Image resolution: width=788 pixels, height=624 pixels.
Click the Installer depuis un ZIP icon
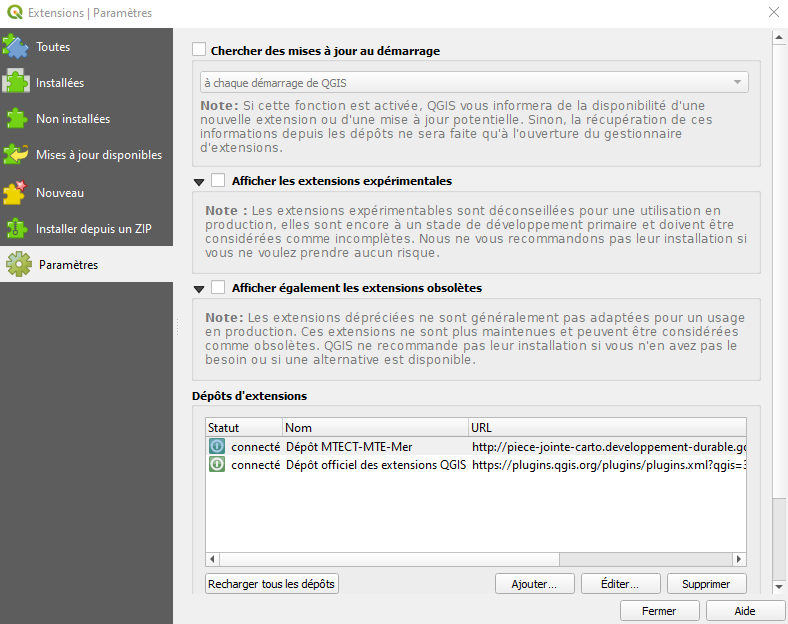16,229
